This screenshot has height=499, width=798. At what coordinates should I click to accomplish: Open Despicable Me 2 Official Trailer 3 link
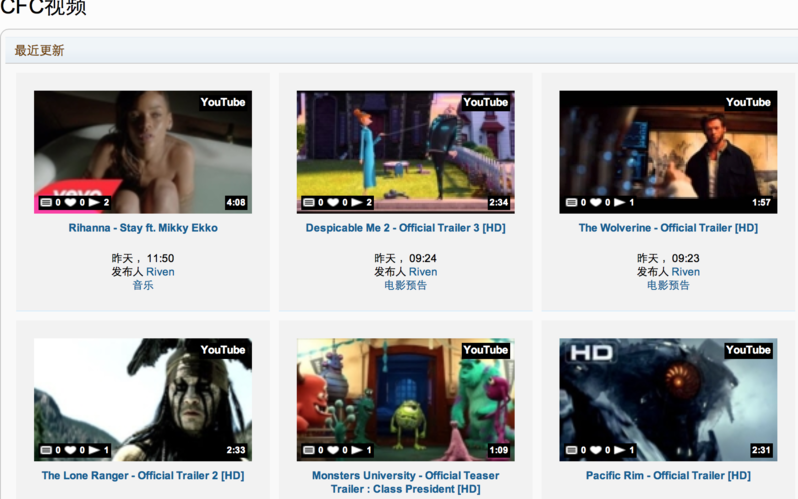pyautogui.click(x=405, y=228)
